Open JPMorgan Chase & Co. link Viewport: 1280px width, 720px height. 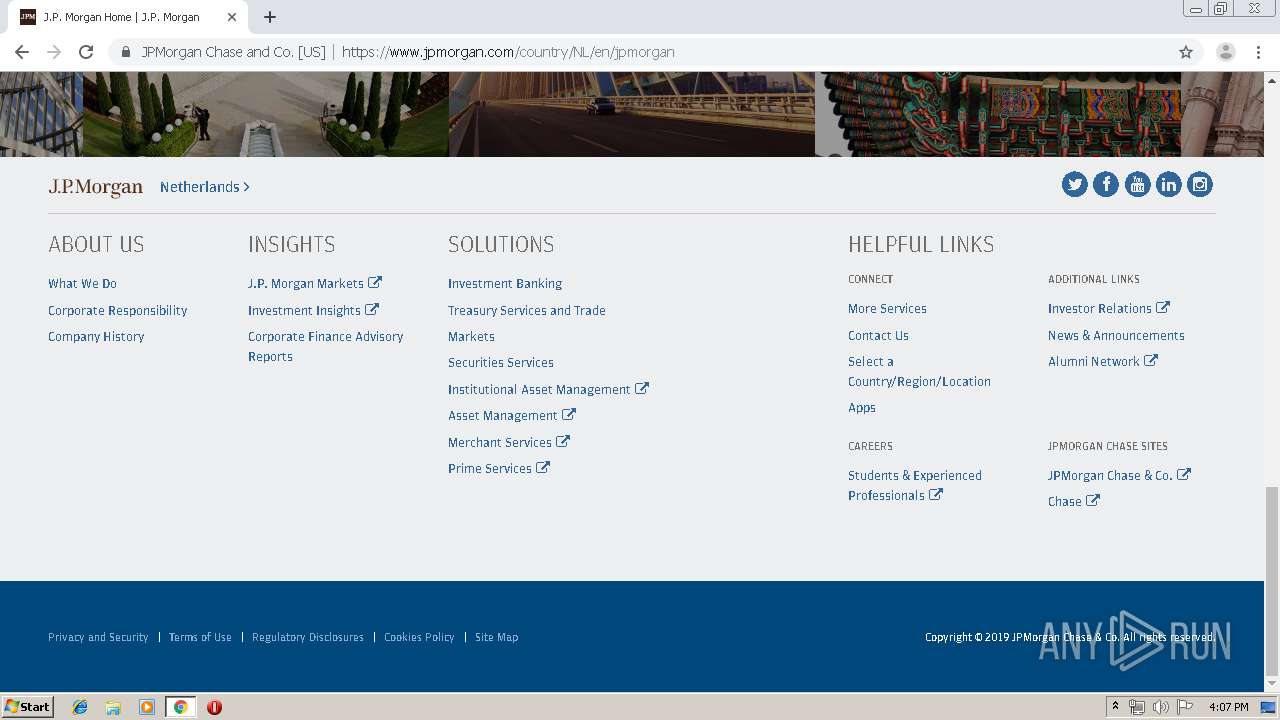click(1119, 476)
